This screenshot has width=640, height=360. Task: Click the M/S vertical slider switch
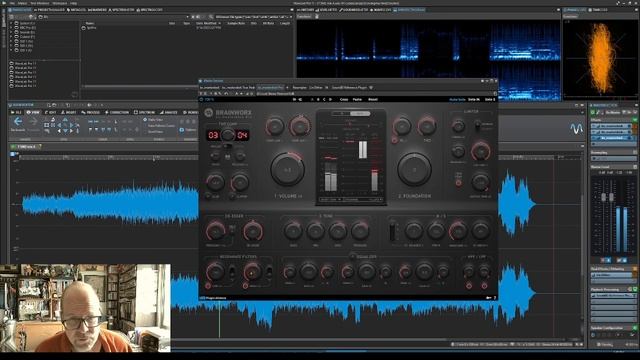[392, 231]
